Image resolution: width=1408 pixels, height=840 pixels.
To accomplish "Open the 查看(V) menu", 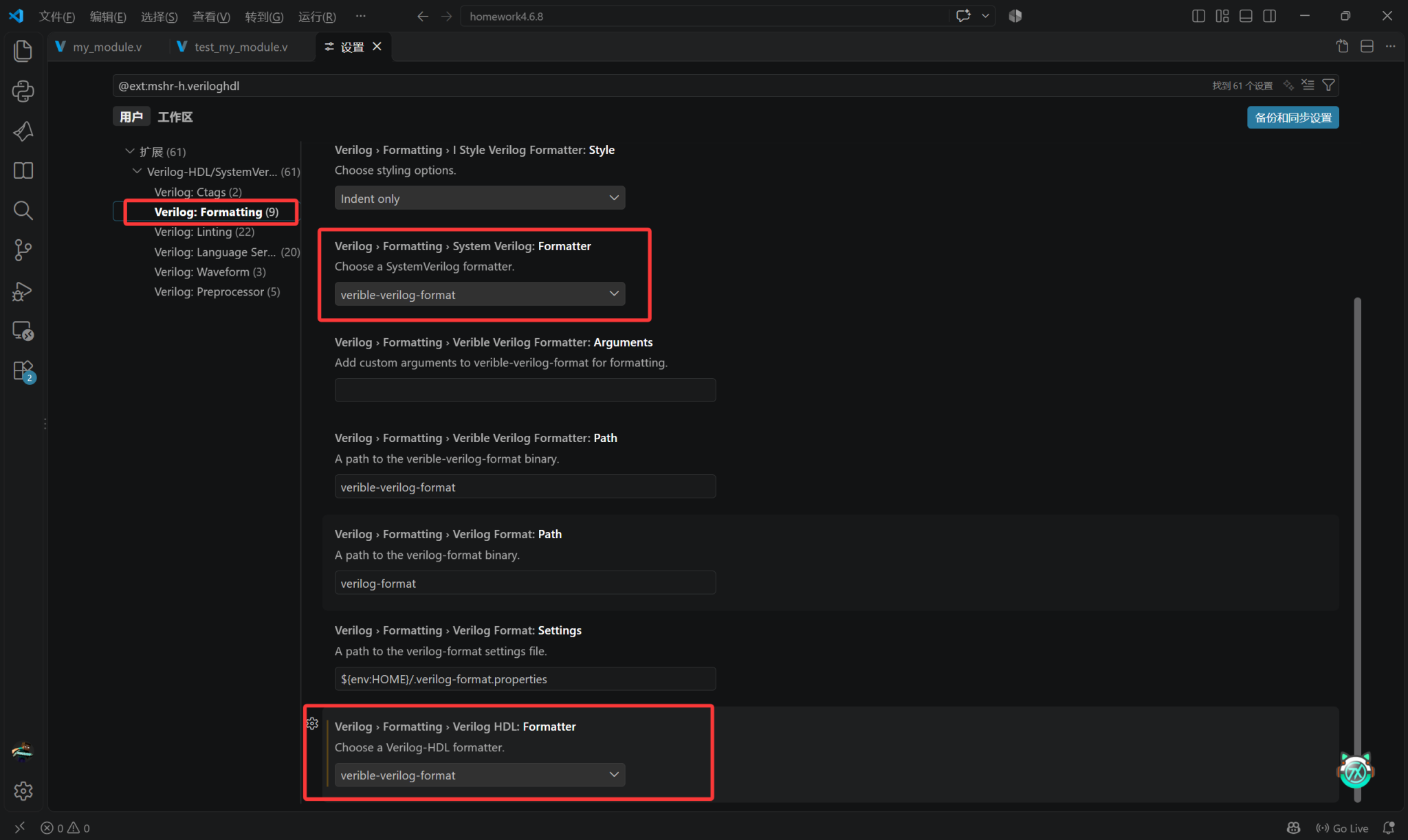I will pyautogui.click(x=211, y=16).
